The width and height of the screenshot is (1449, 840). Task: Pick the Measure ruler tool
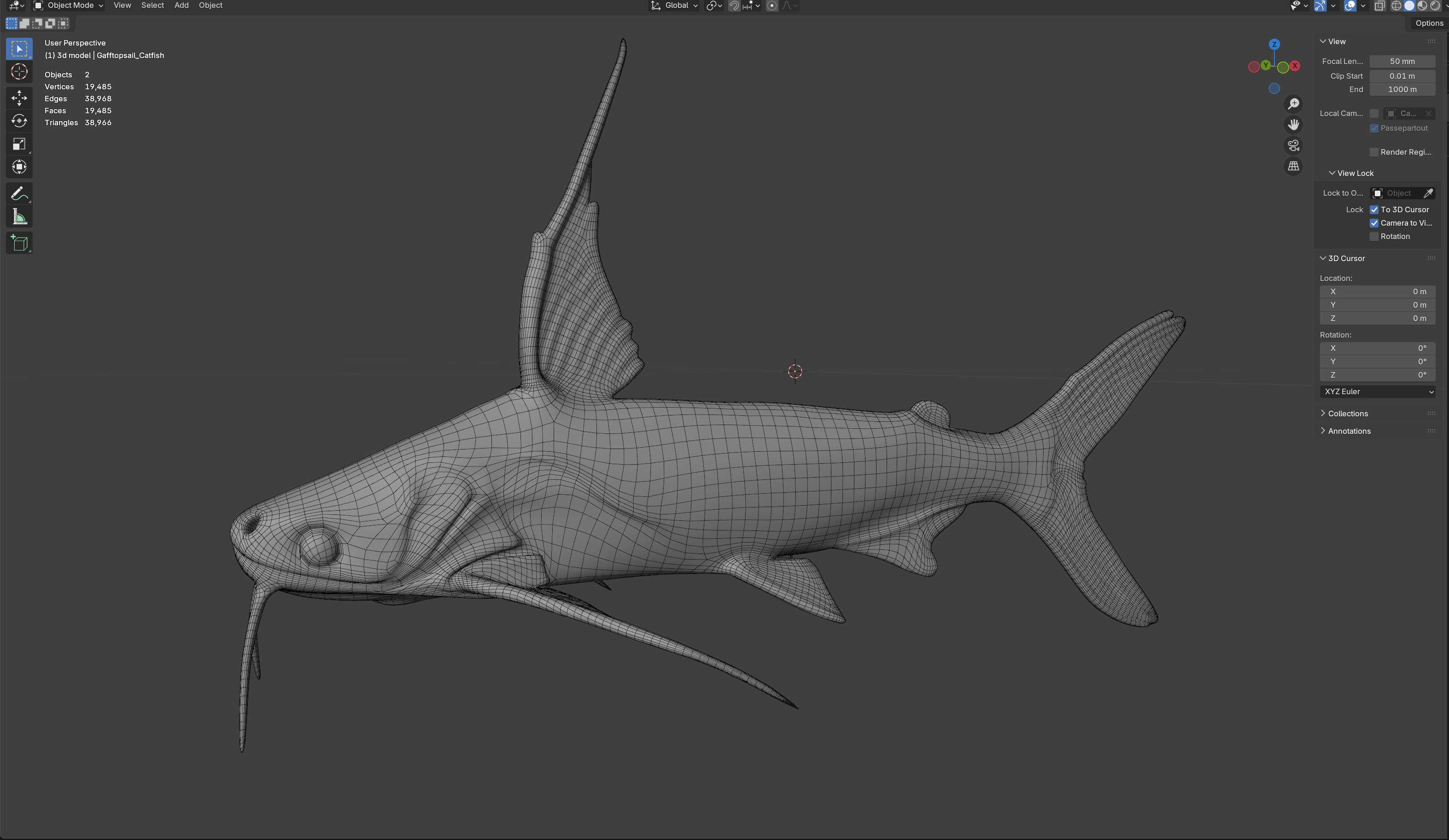(x=19, y=217)
